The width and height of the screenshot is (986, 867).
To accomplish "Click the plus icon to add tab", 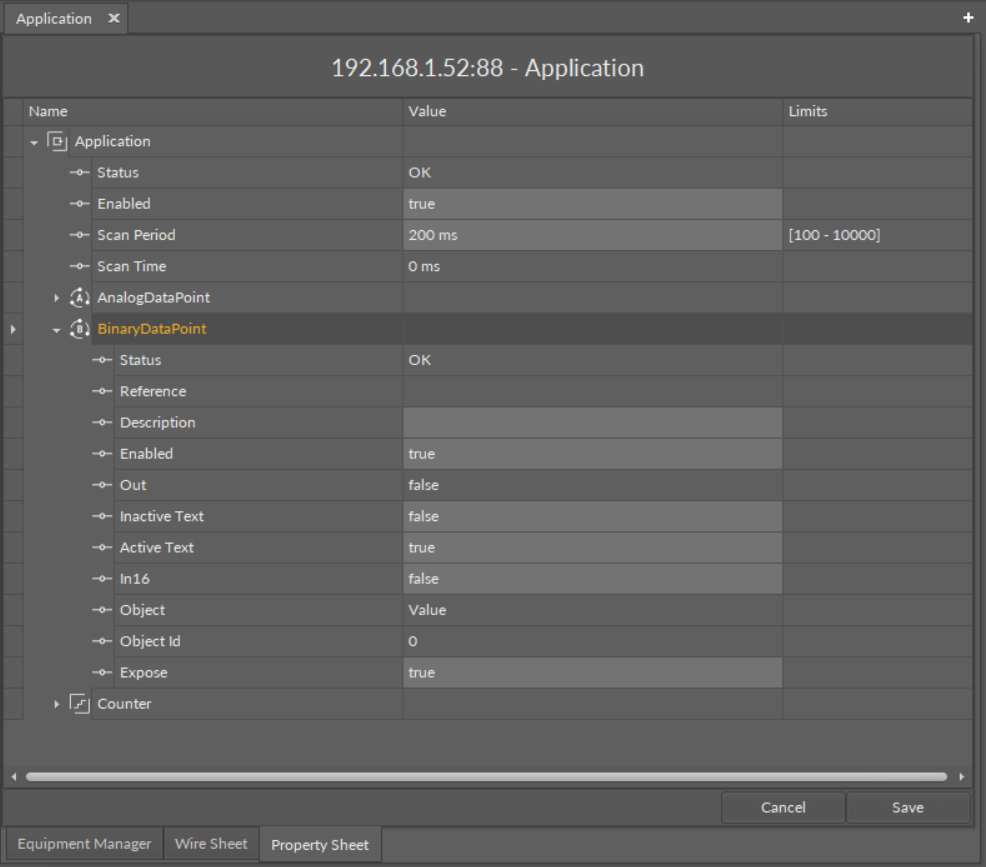I will 967,18.
